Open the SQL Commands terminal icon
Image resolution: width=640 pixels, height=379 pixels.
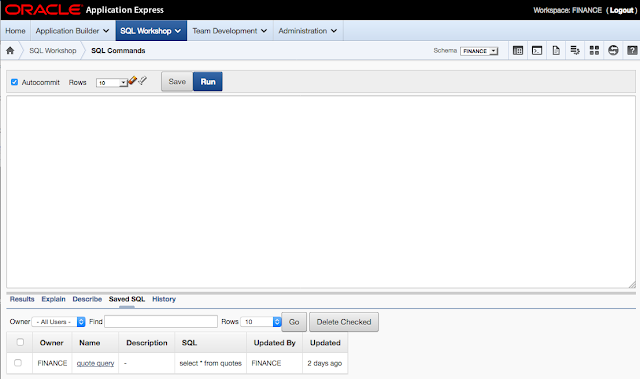click(x=537, y=51)
